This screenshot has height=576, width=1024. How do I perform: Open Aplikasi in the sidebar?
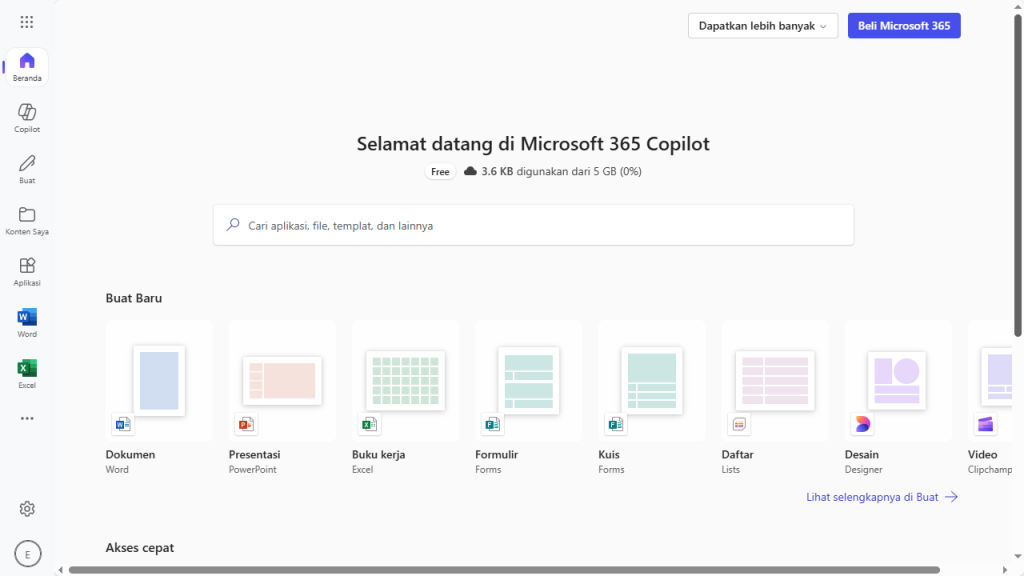coord(27,270)
